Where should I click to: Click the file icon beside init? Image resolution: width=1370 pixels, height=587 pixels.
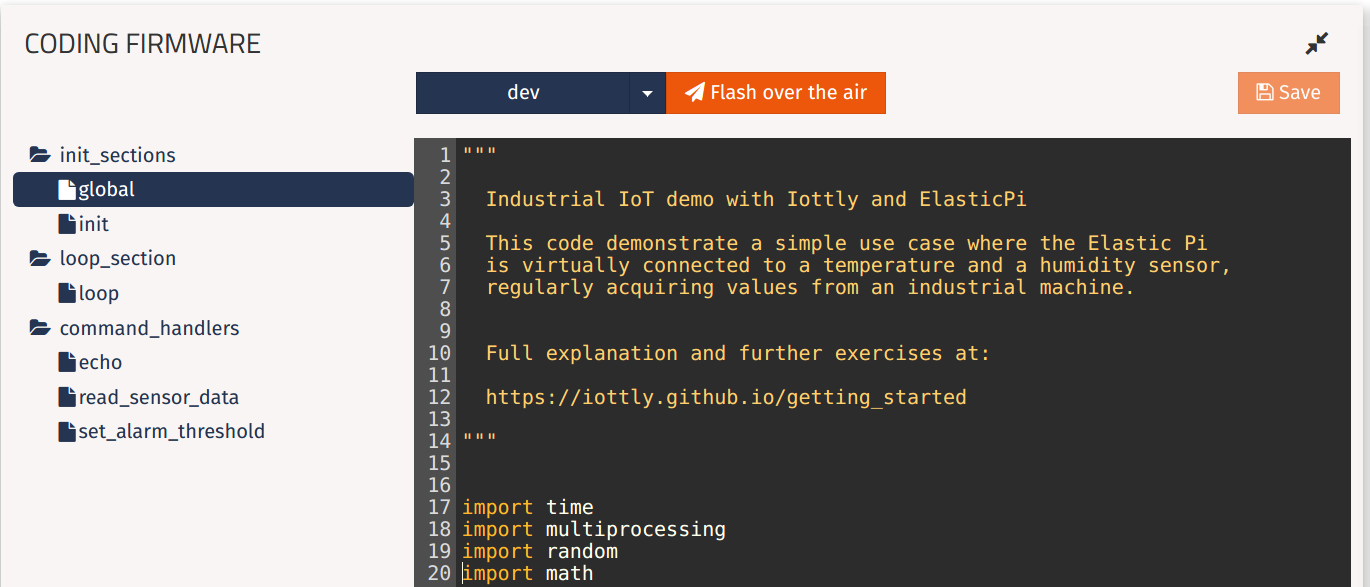click(66, 223)
